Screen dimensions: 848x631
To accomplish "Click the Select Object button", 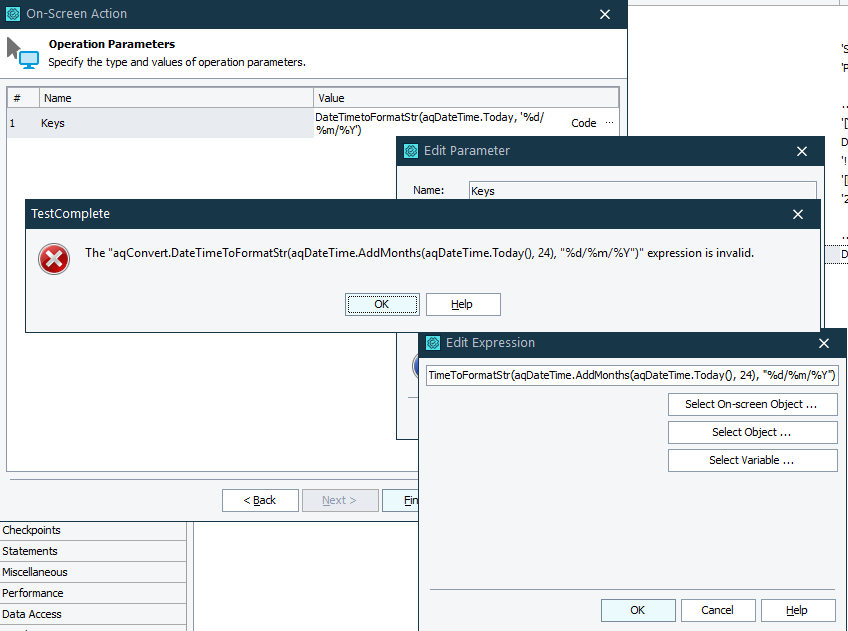I will click(x=752, y=432).
